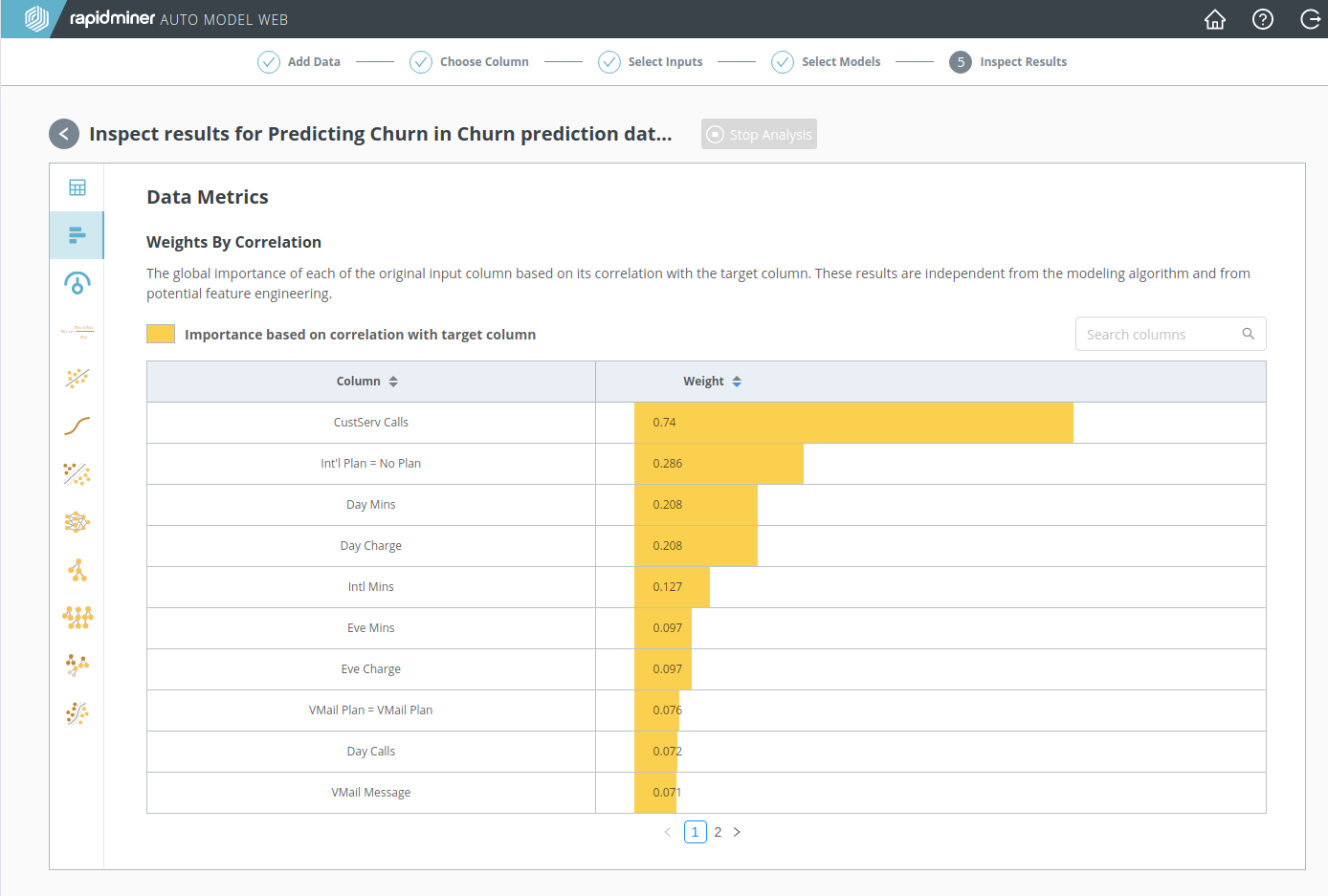
Task: Click the Stop Analysis button
Action: tap(759, 135)
